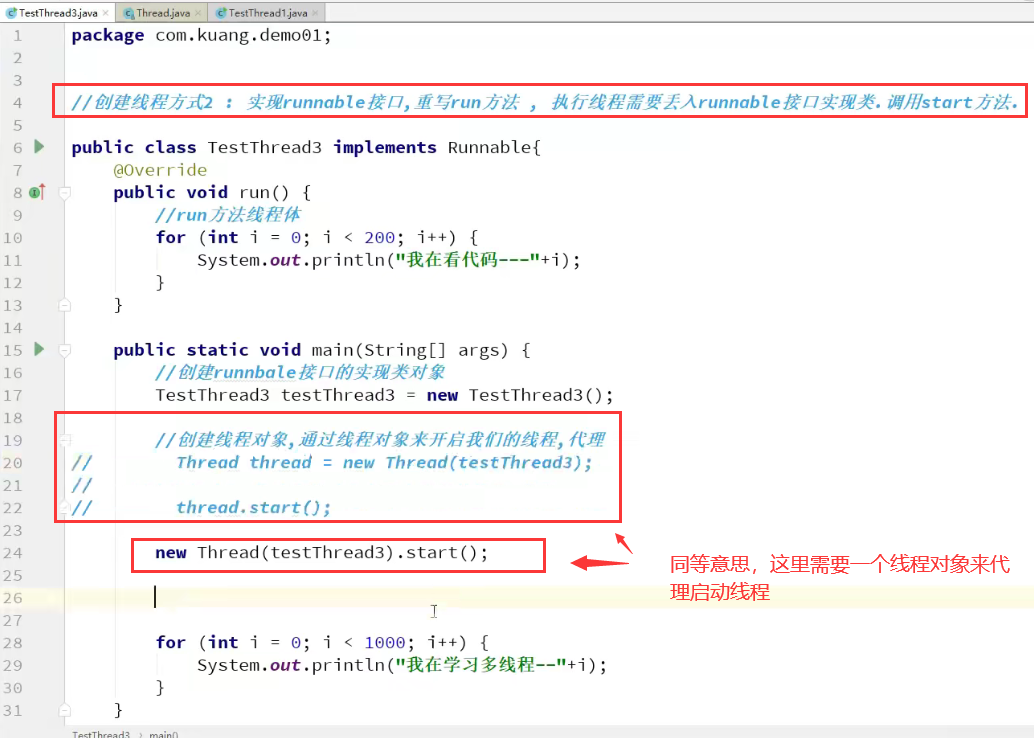Open the main() breadcrumb at the bottom
This screenshot has height=738, width=1034.
(164, 733)
